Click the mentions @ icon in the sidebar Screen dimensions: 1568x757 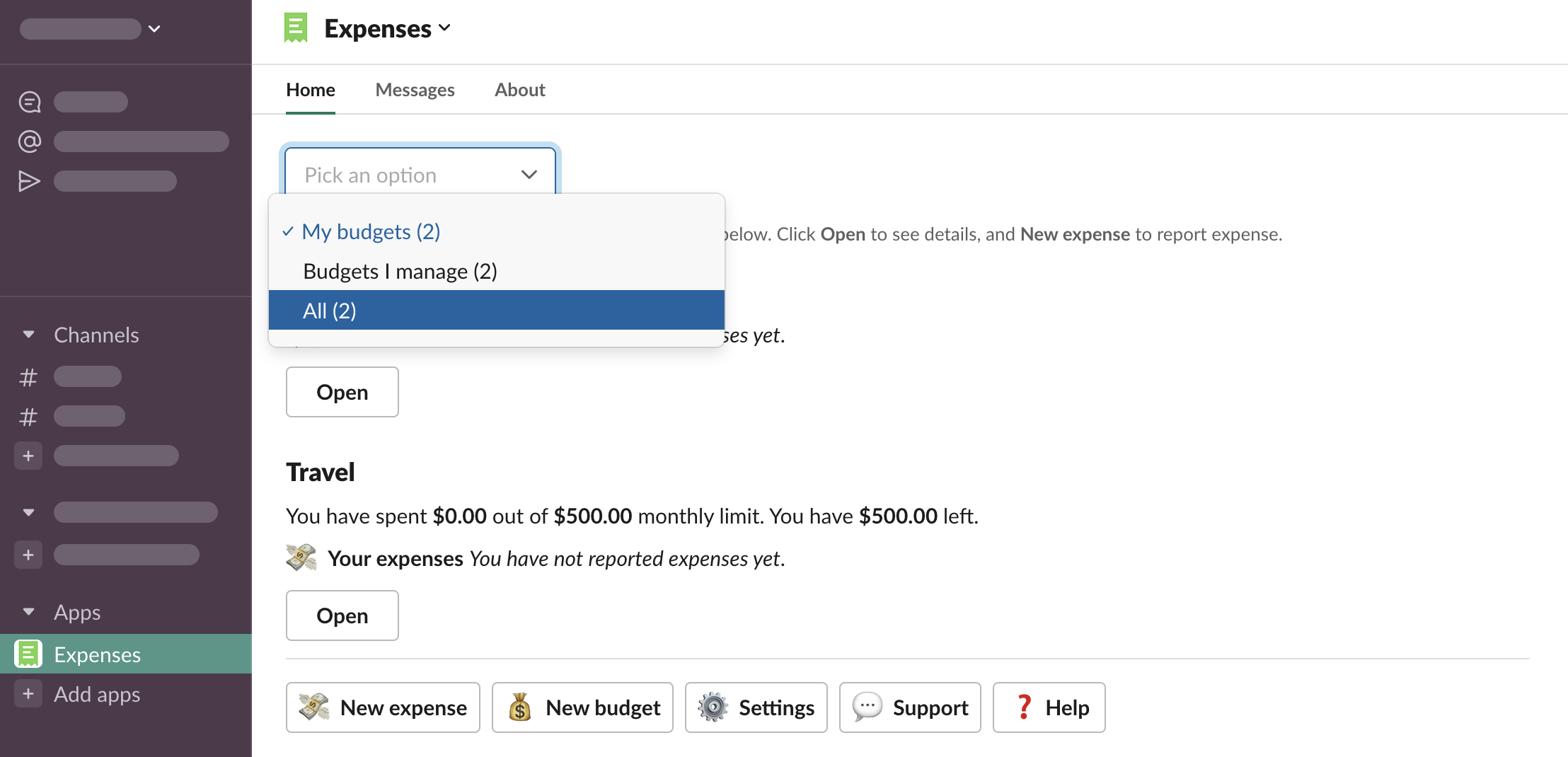[29, 141]
